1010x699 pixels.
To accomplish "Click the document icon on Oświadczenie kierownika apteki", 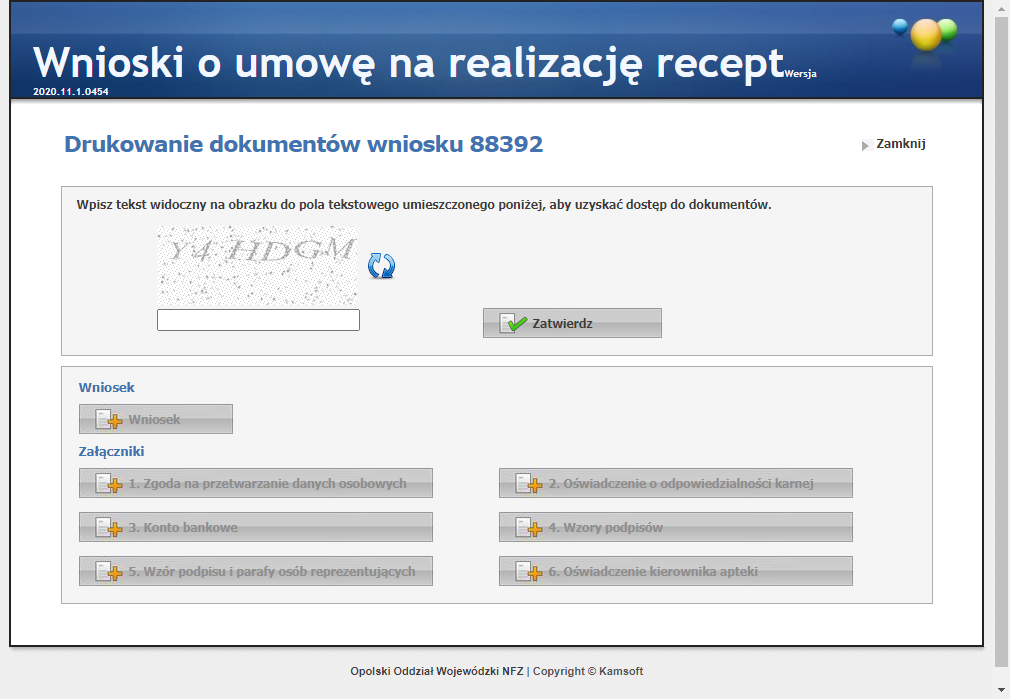I will (x=528, y=572).
